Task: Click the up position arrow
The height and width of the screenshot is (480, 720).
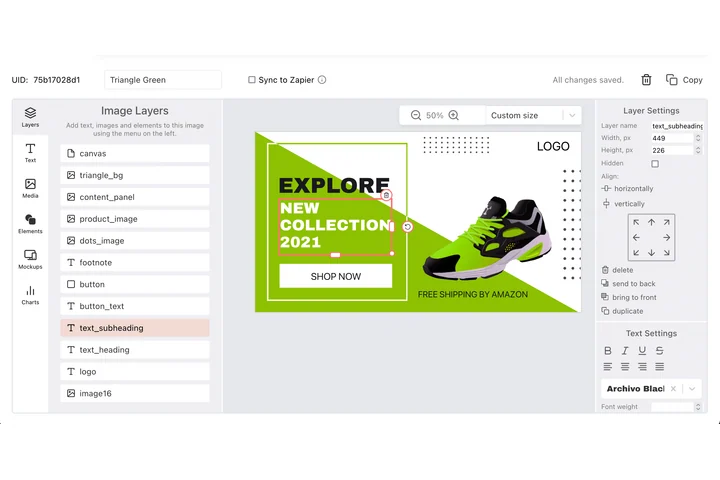Action: 651,222
